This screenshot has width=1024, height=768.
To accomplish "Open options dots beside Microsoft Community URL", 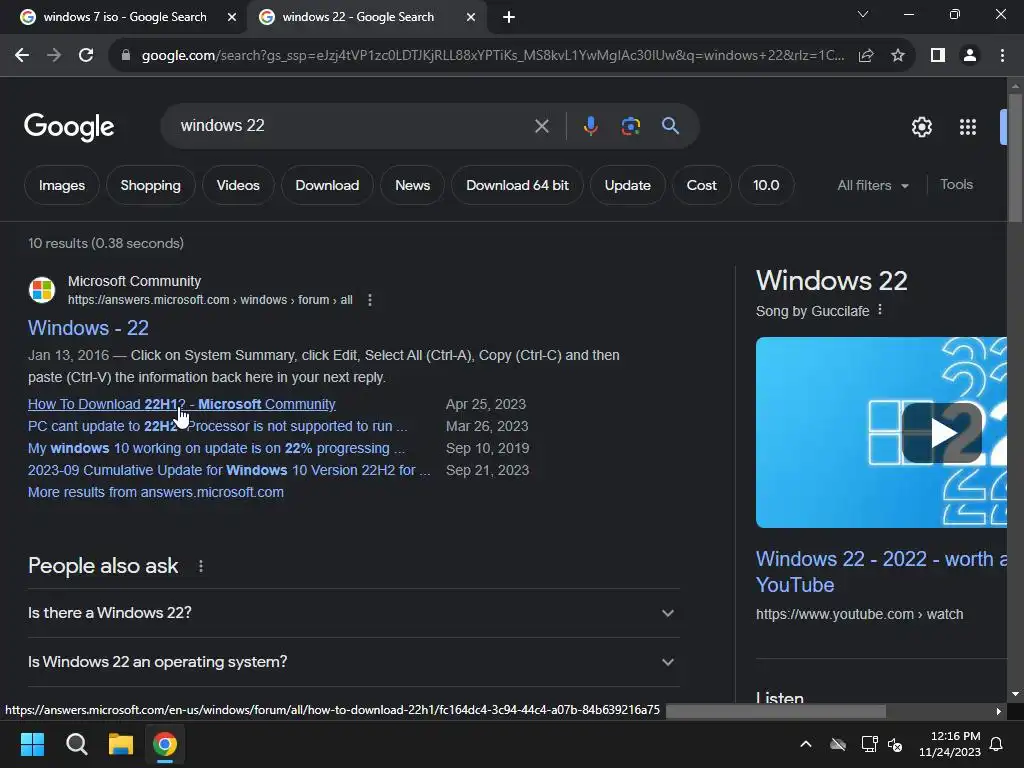I will pyautogui.click(x=370, y=300).
